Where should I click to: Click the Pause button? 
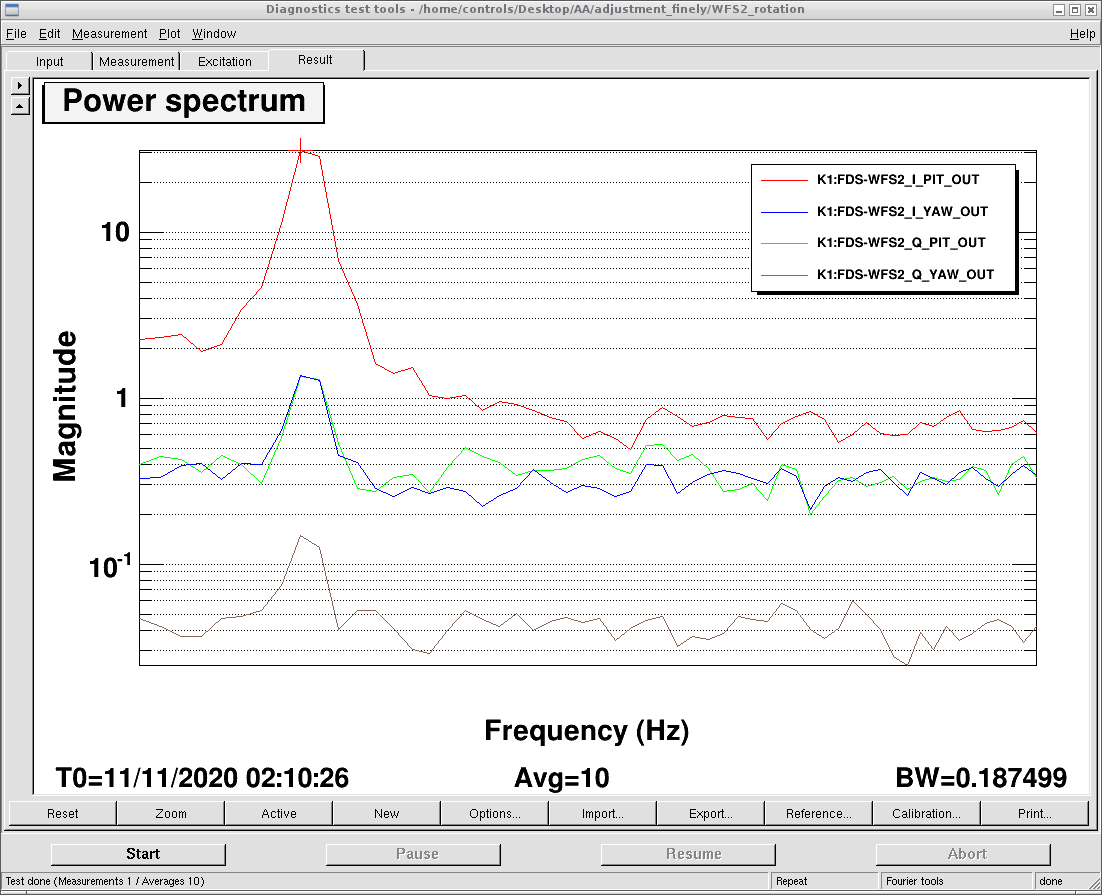click(x=413, y=854)
